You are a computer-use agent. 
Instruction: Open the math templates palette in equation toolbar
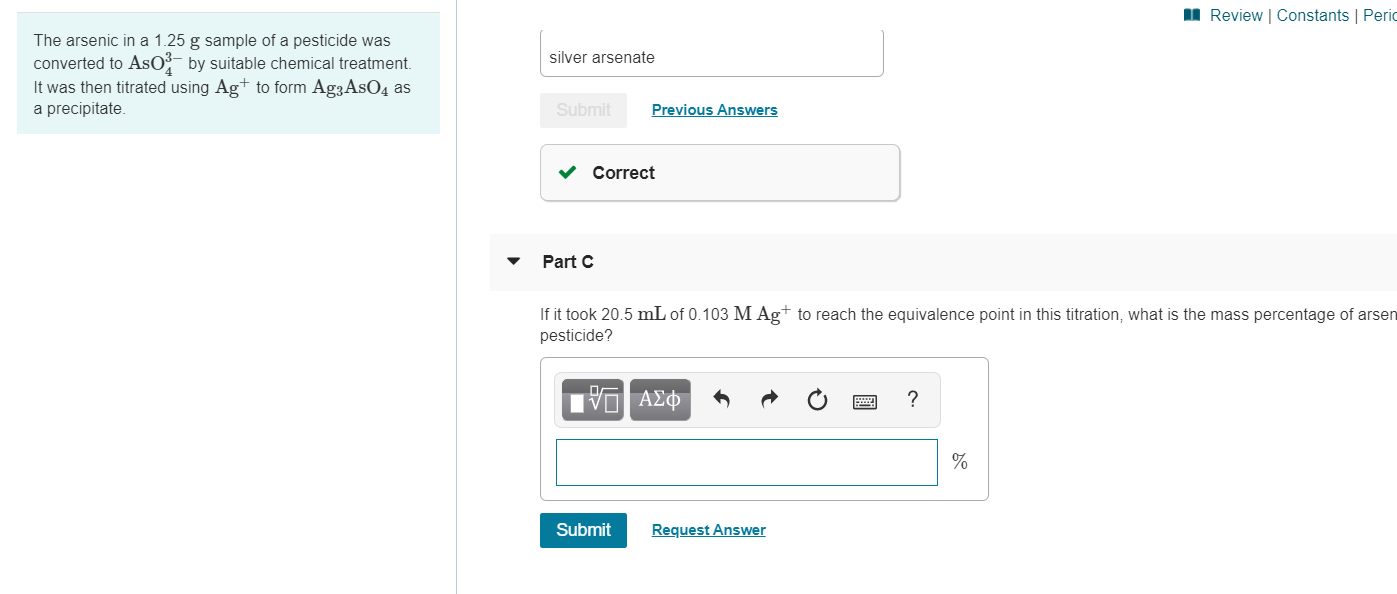591,399
